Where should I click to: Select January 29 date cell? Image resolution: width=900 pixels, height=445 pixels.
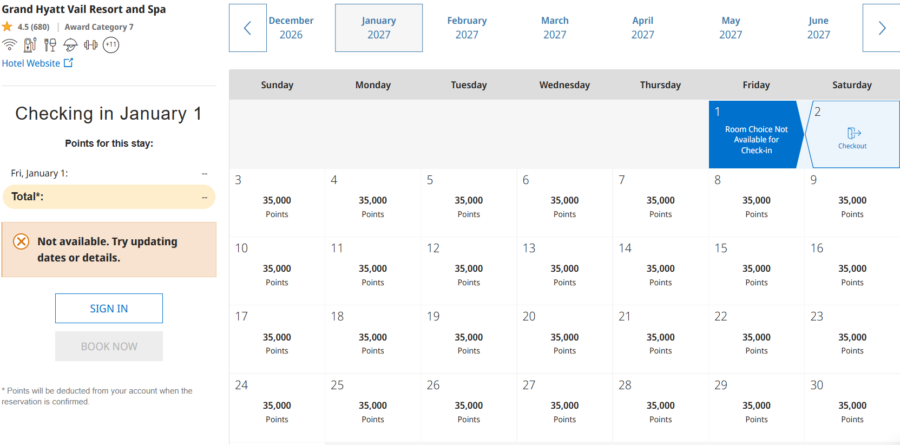coord(756,407)
